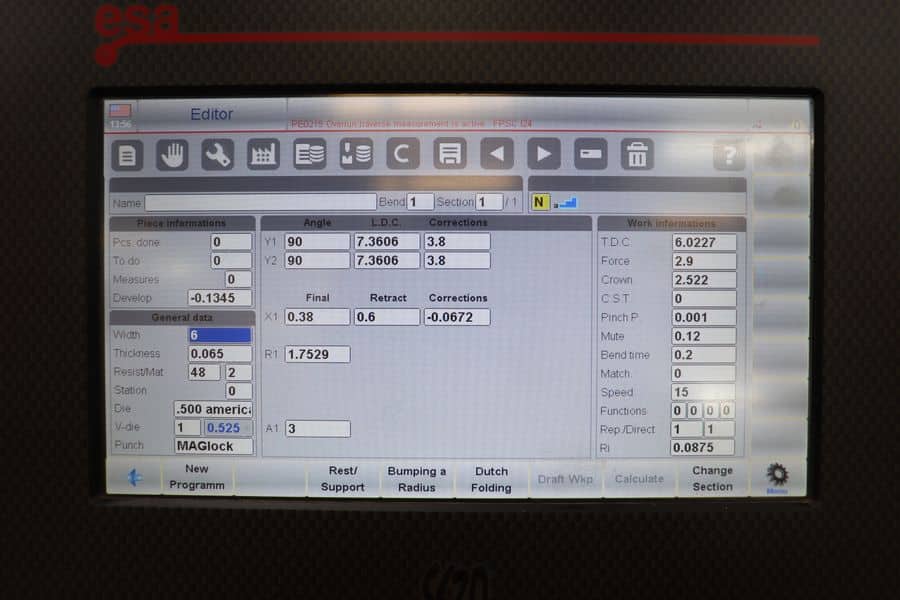Select the manual mode hand icon
This screenshot has height=600, width=900.
click(x=172, y=154)
